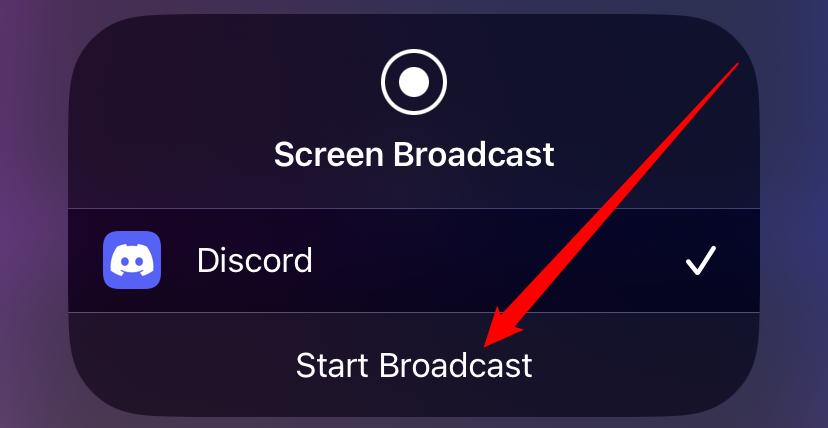The width and height of the screenshot is (828, 428).
Task: Choose the Discord row in the app list
Action: [414, 260]
